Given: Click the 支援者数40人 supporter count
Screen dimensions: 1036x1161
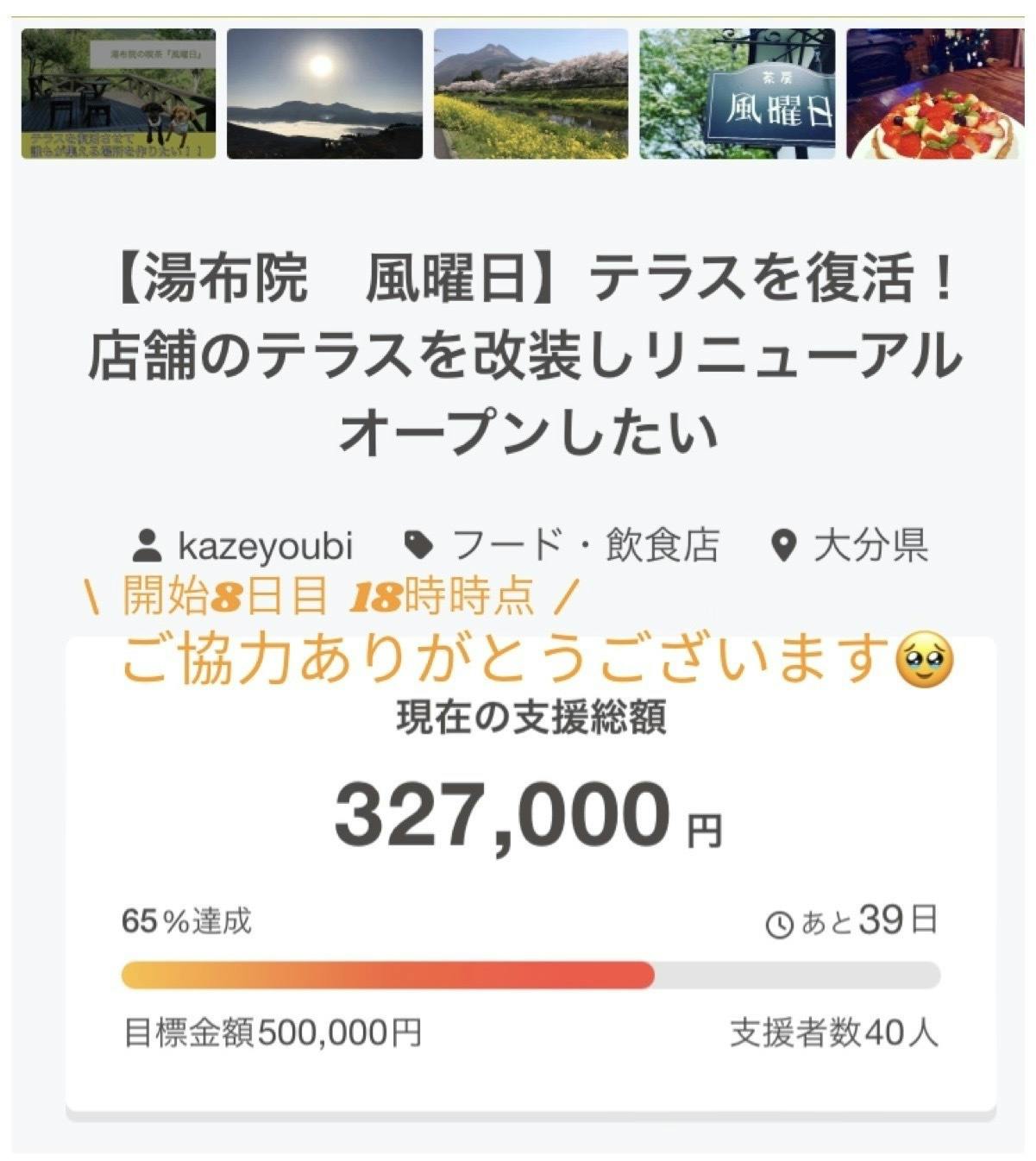Looking at the screenshot, I should pyautogui.click(x=833, y=1032).
